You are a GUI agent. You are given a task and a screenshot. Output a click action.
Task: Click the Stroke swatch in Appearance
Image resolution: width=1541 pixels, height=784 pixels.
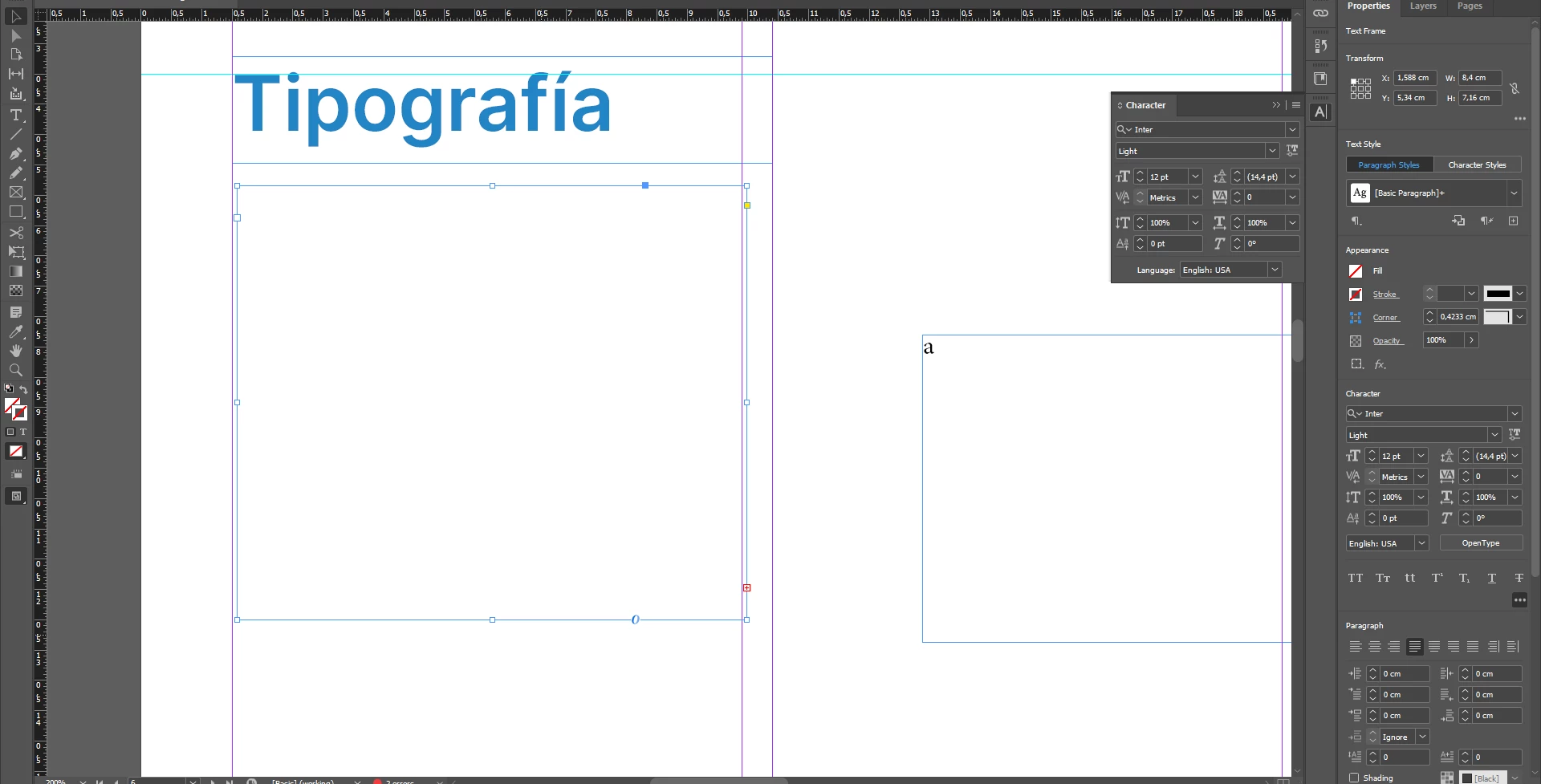[x=1356, y=295]
